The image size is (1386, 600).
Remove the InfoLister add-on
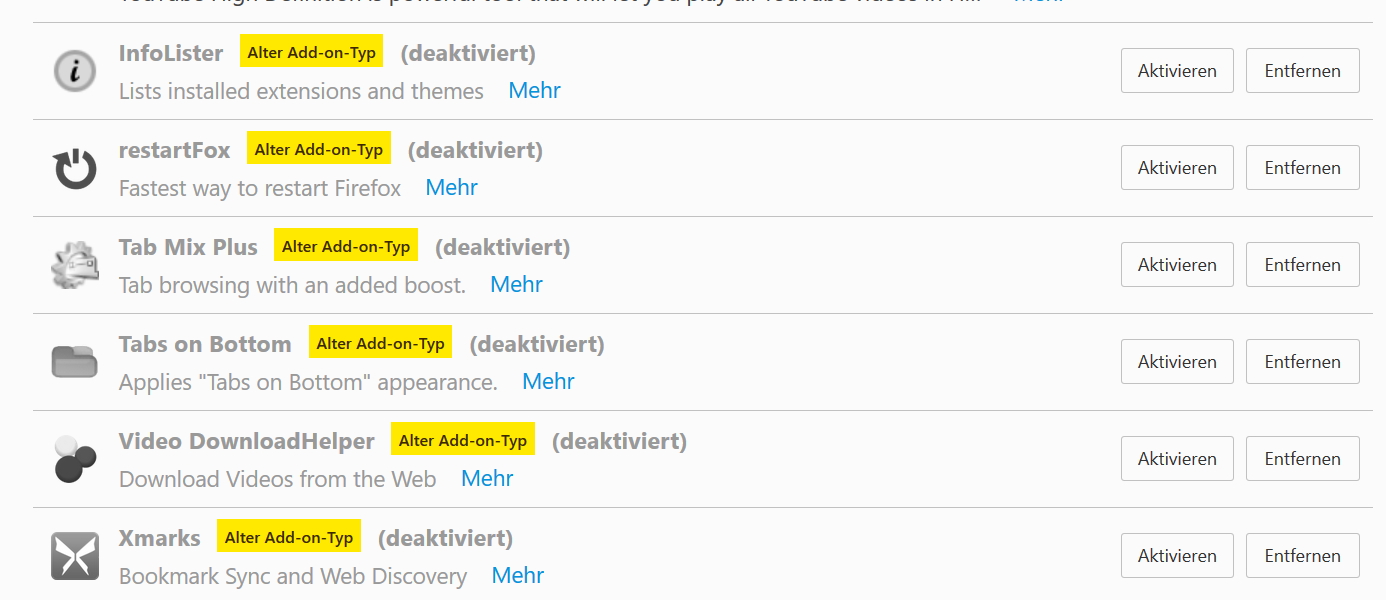1302,71
